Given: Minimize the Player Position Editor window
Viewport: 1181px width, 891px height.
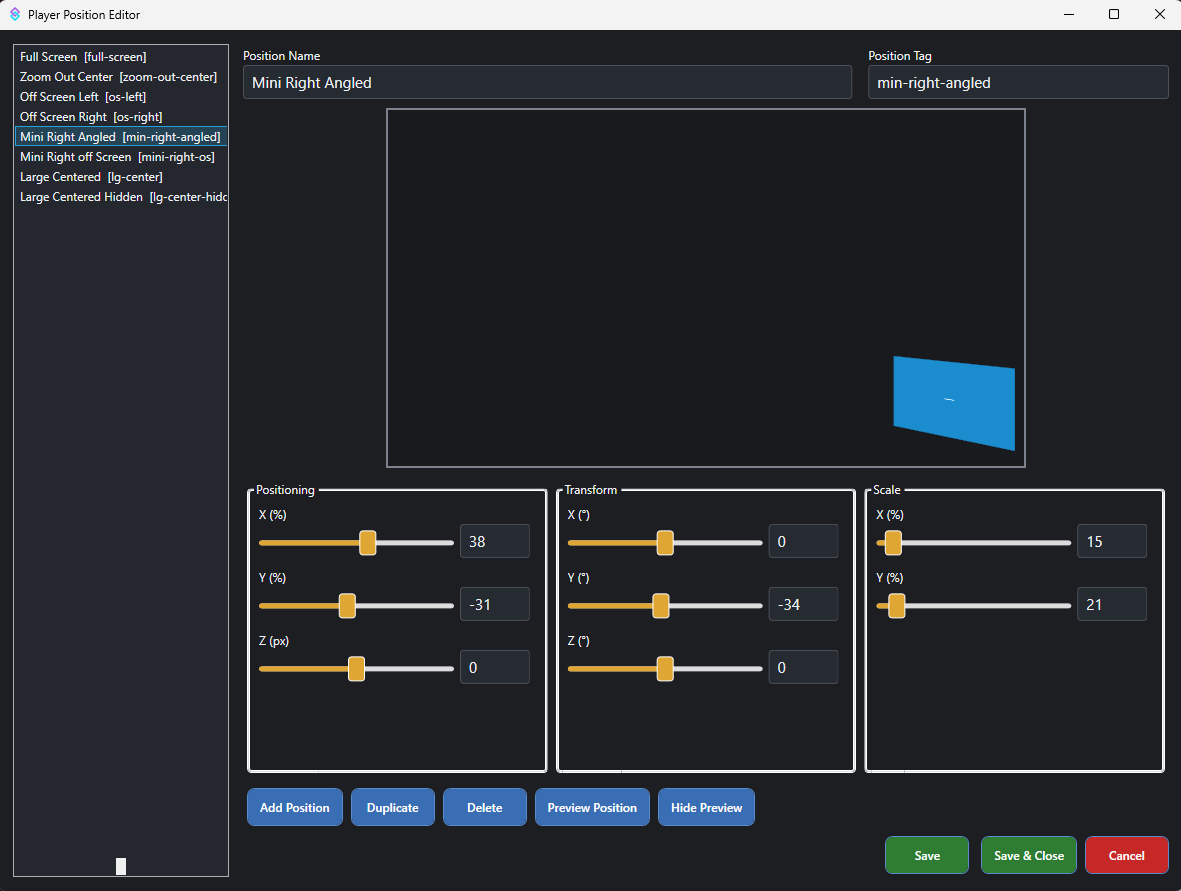Looking at the screenshot, I should coord(1069,14).
